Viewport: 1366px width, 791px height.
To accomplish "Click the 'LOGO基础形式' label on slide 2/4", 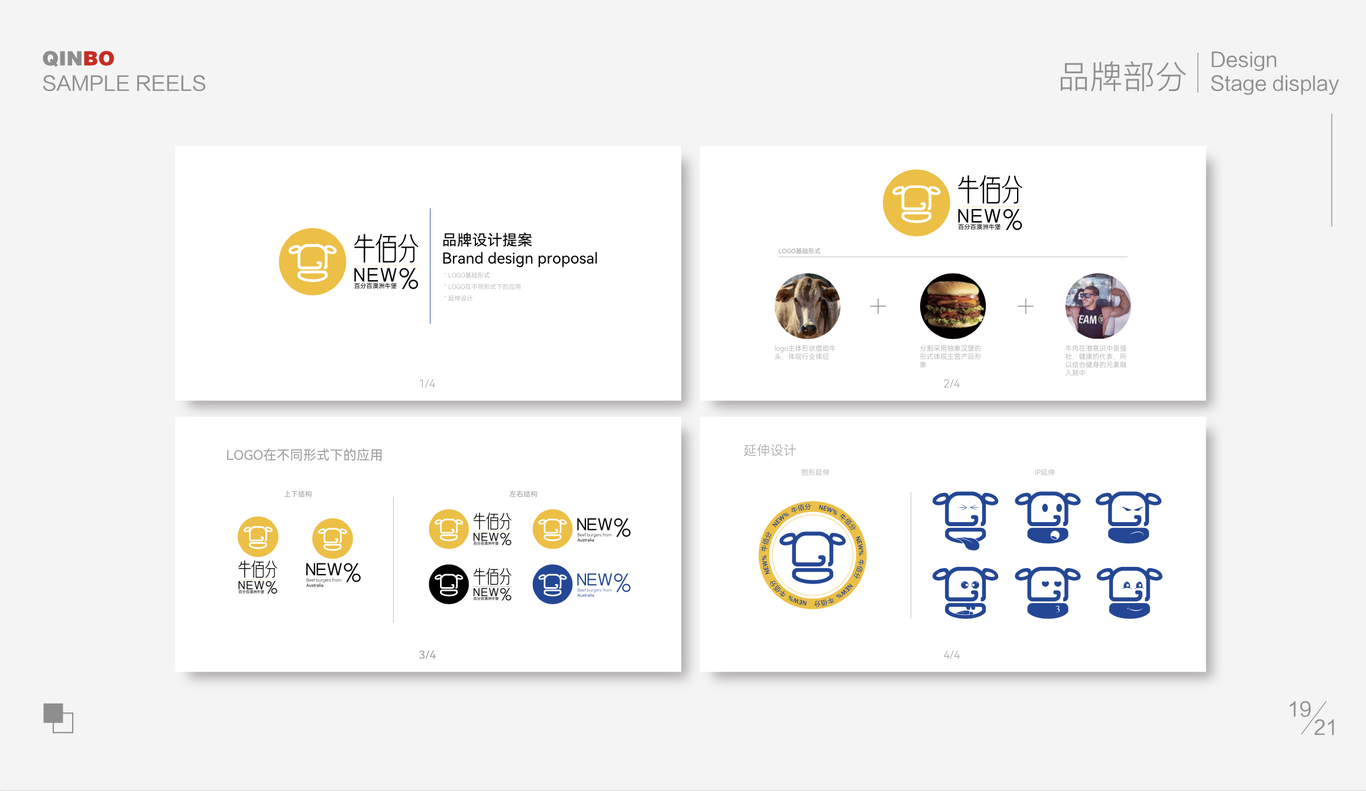I will (799, 251).
